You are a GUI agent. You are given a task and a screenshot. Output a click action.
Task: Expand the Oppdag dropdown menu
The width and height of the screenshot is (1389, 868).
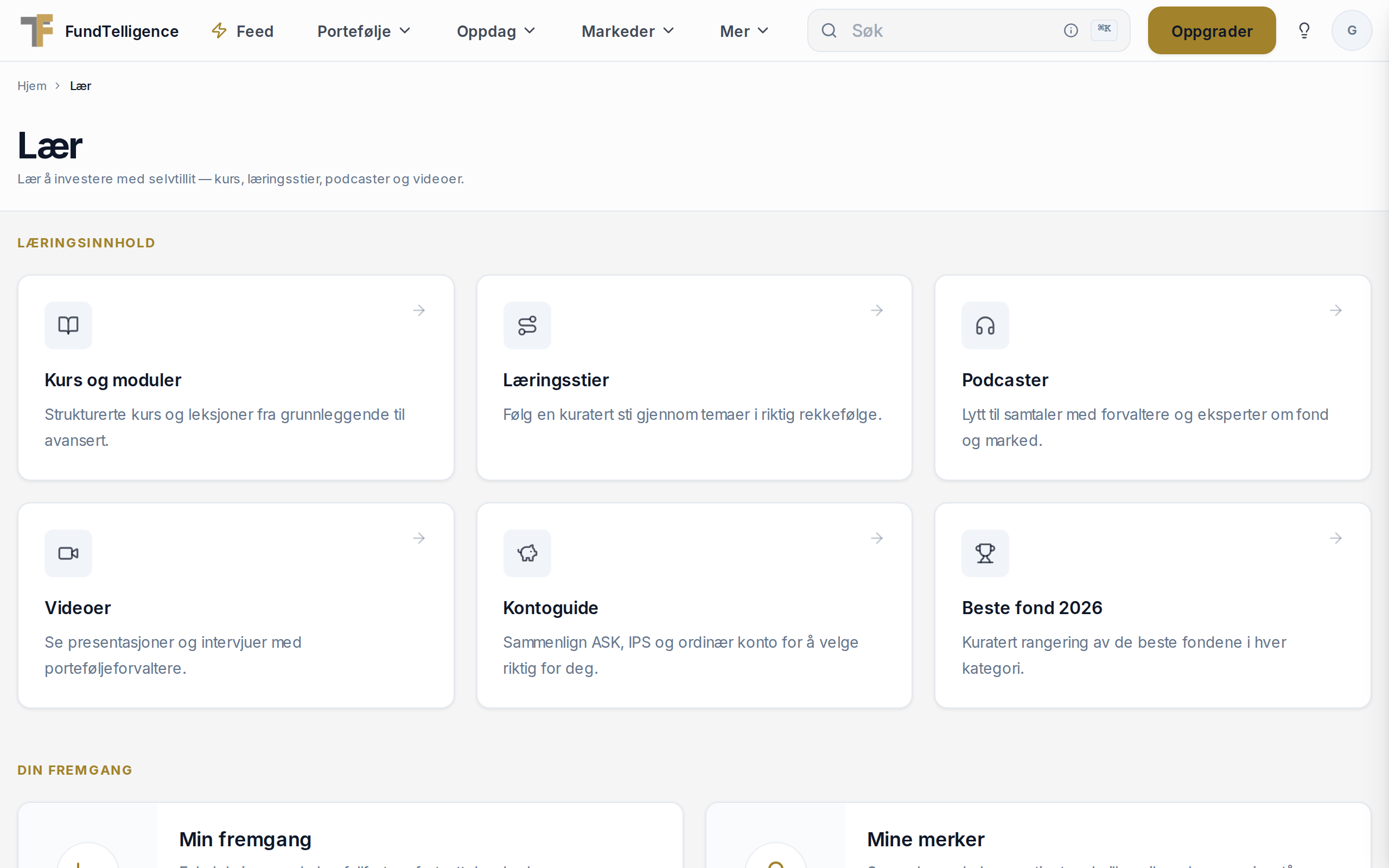496,31
